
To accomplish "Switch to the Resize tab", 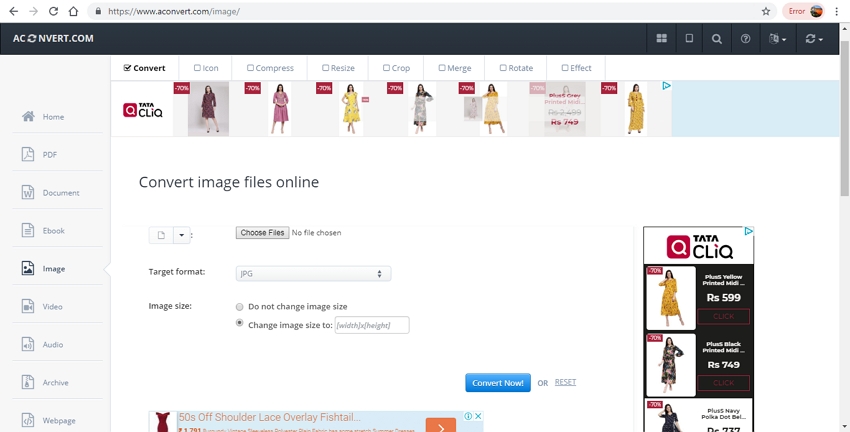I will (338, 68).
